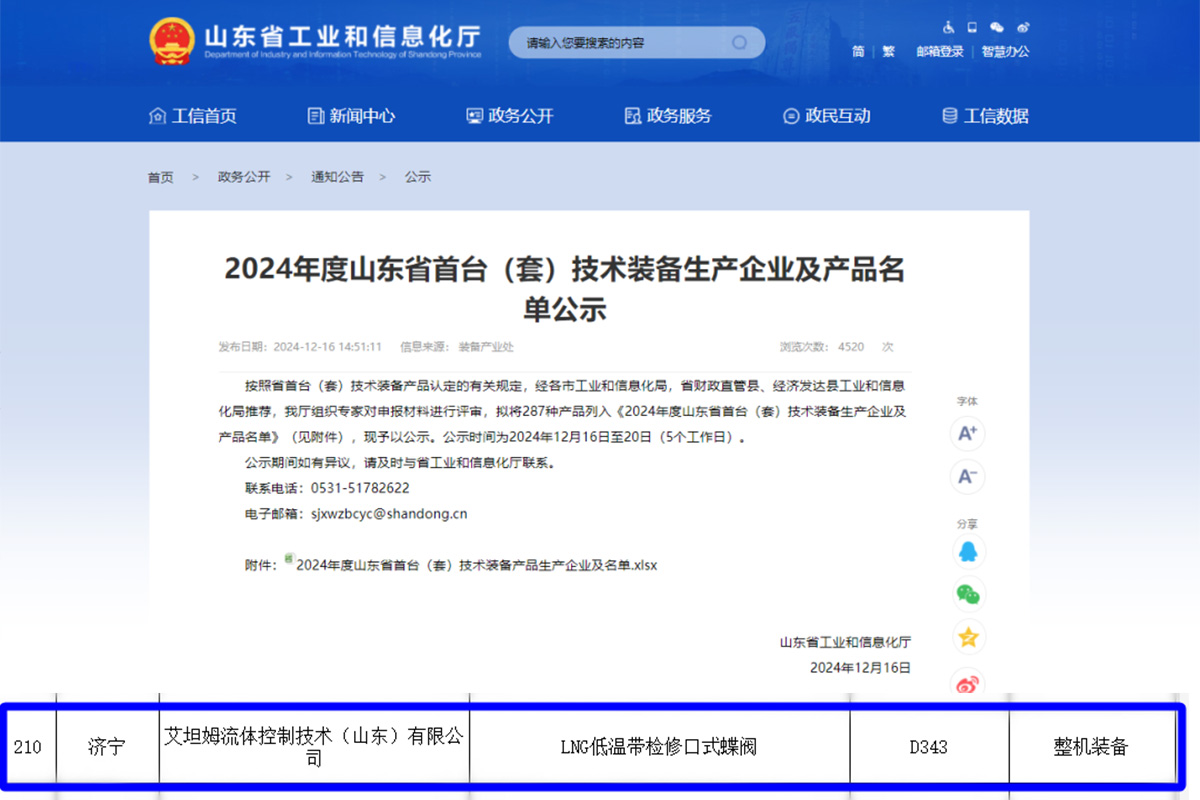This screenshot has width=1200, height=800.
Task: Switch to simplified Chinese (简)
Action: [x=858, y=52]
